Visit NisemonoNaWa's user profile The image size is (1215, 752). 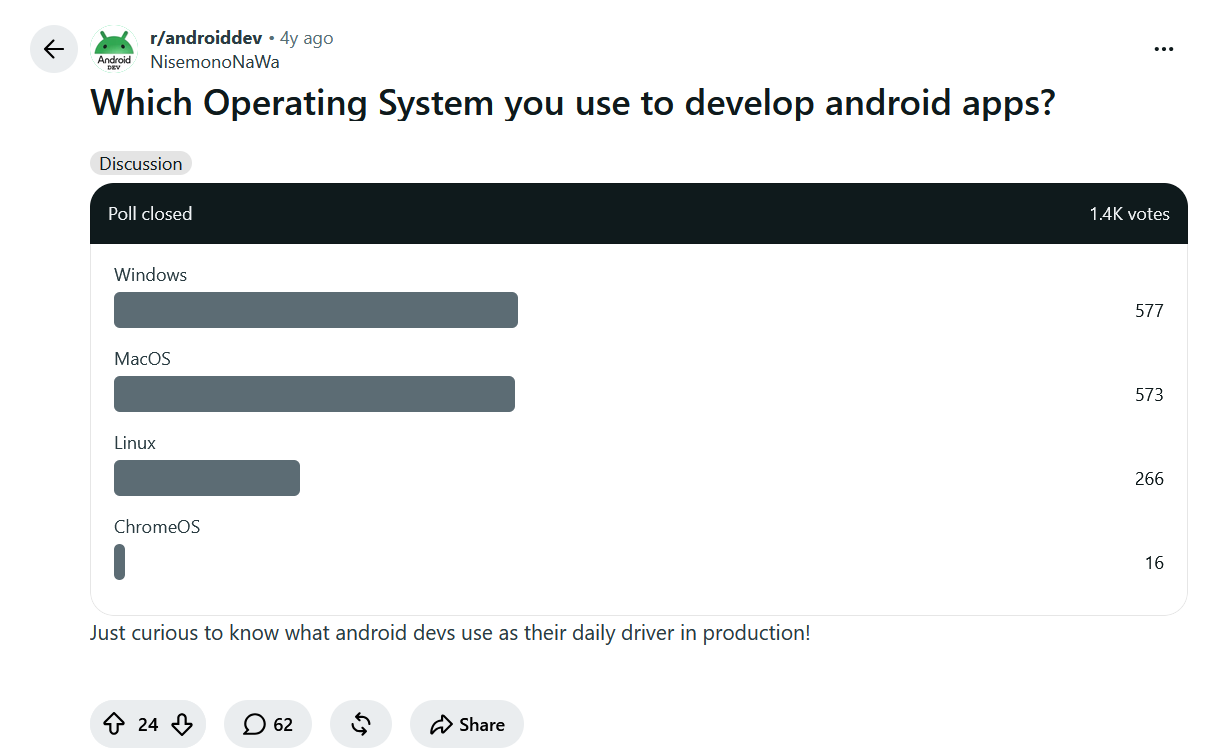pos(214,62)
